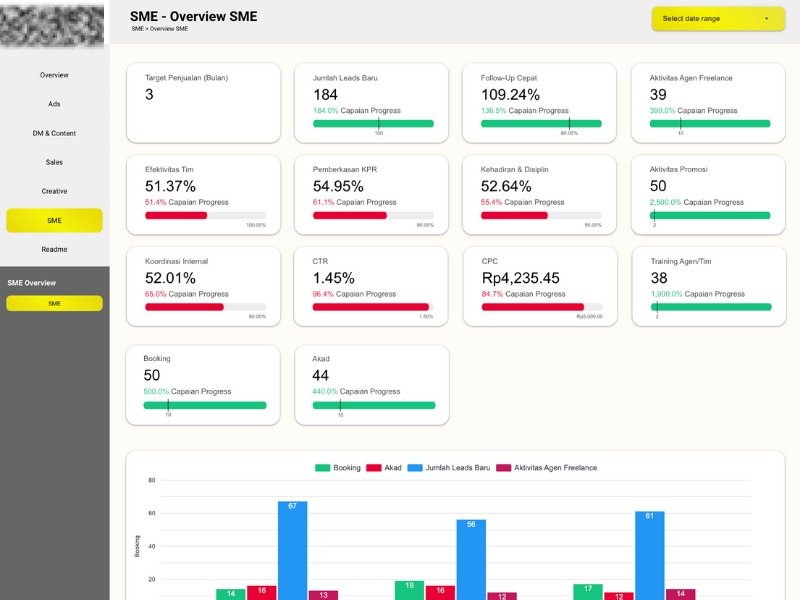This screenshot has height=600, width=800.
Task: Click the Kehadiran & Disiplin progress bar
Action: (541, 215)
